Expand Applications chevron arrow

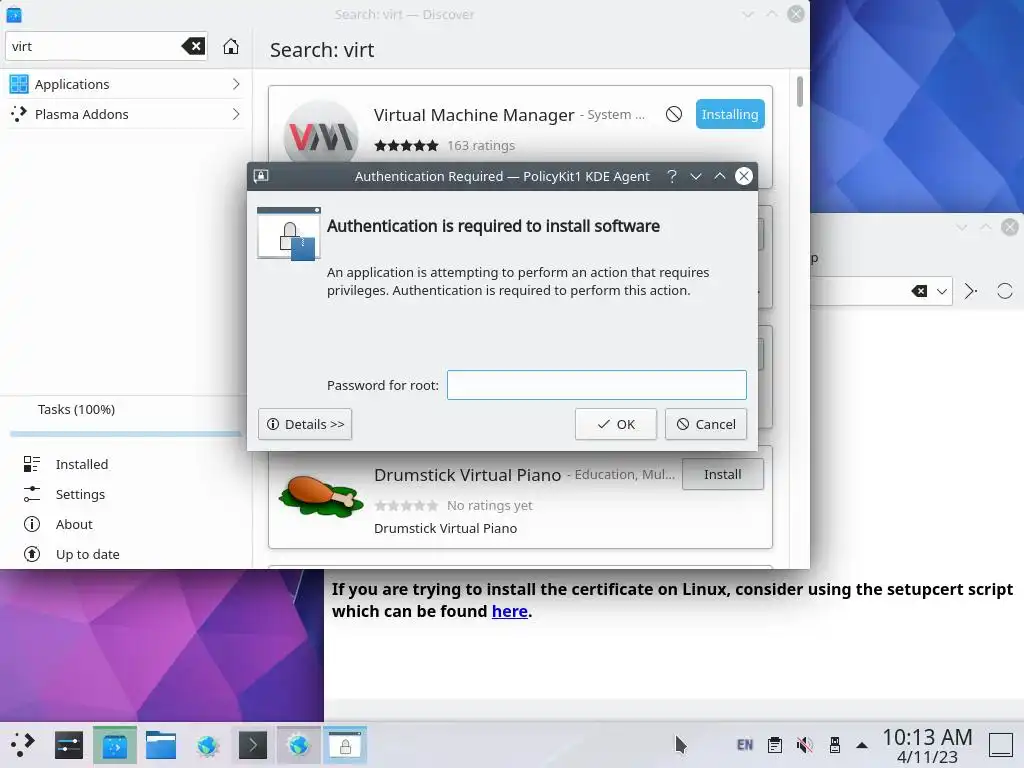click(236, 84)
